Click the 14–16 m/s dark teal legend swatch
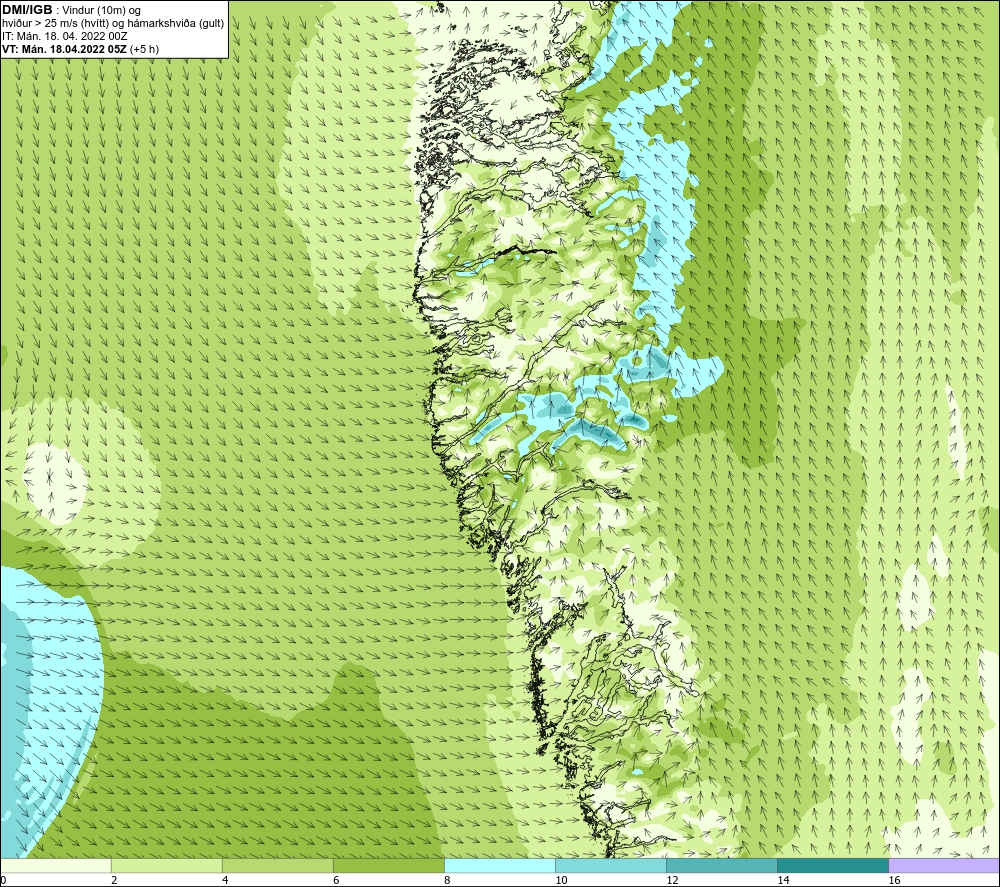 tap(833, 866)
